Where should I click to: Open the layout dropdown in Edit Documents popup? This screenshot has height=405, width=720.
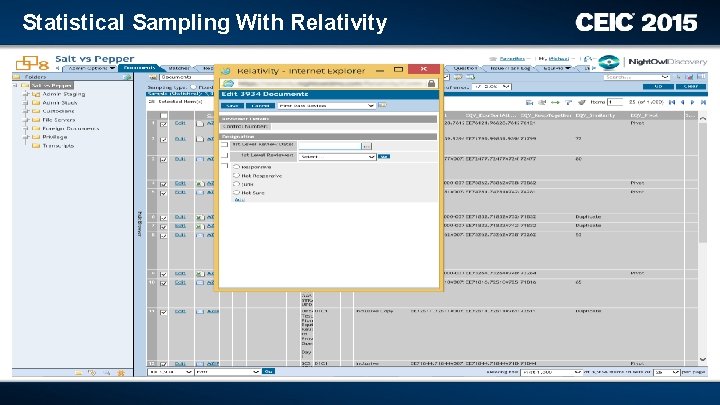click(326, 106)
